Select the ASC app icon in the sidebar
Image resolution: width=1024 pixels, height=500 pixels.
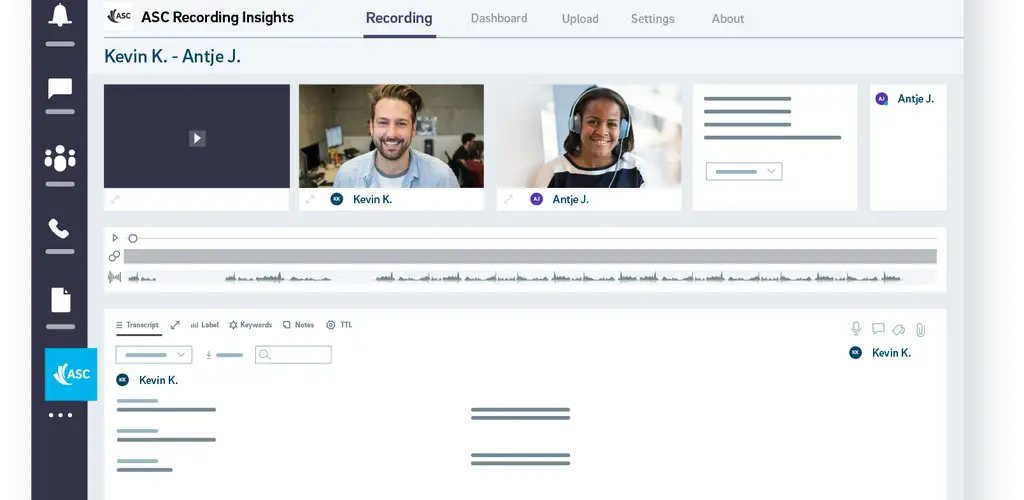point(71,374)
